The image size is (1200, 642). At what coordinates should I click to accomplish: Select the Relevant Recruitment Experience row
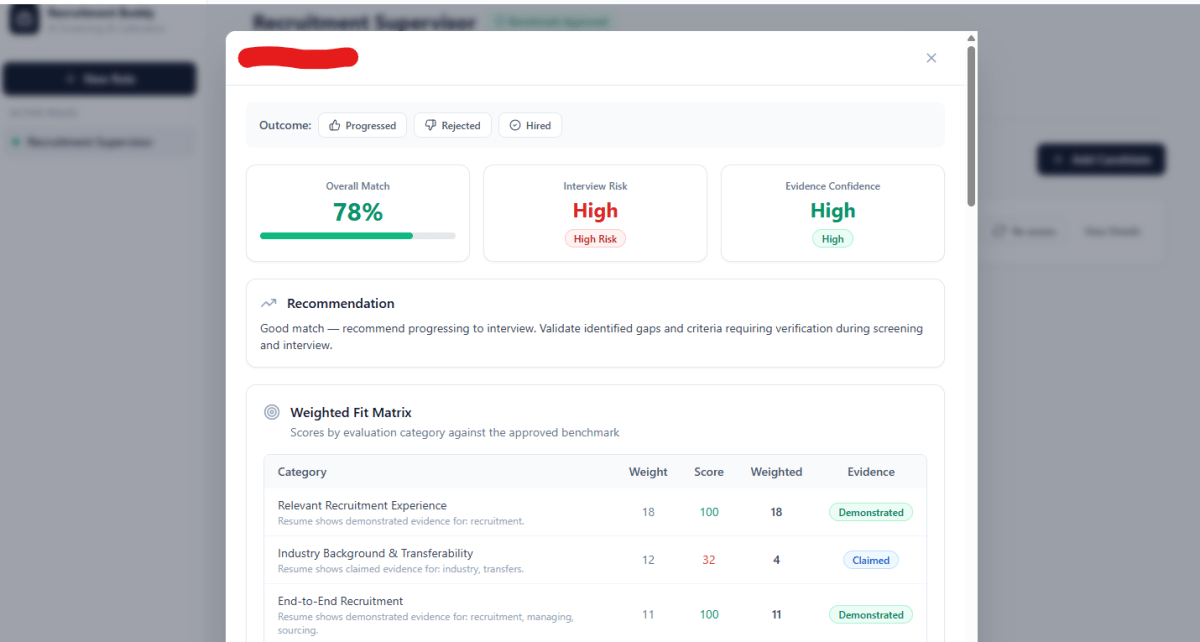point(595,512)
